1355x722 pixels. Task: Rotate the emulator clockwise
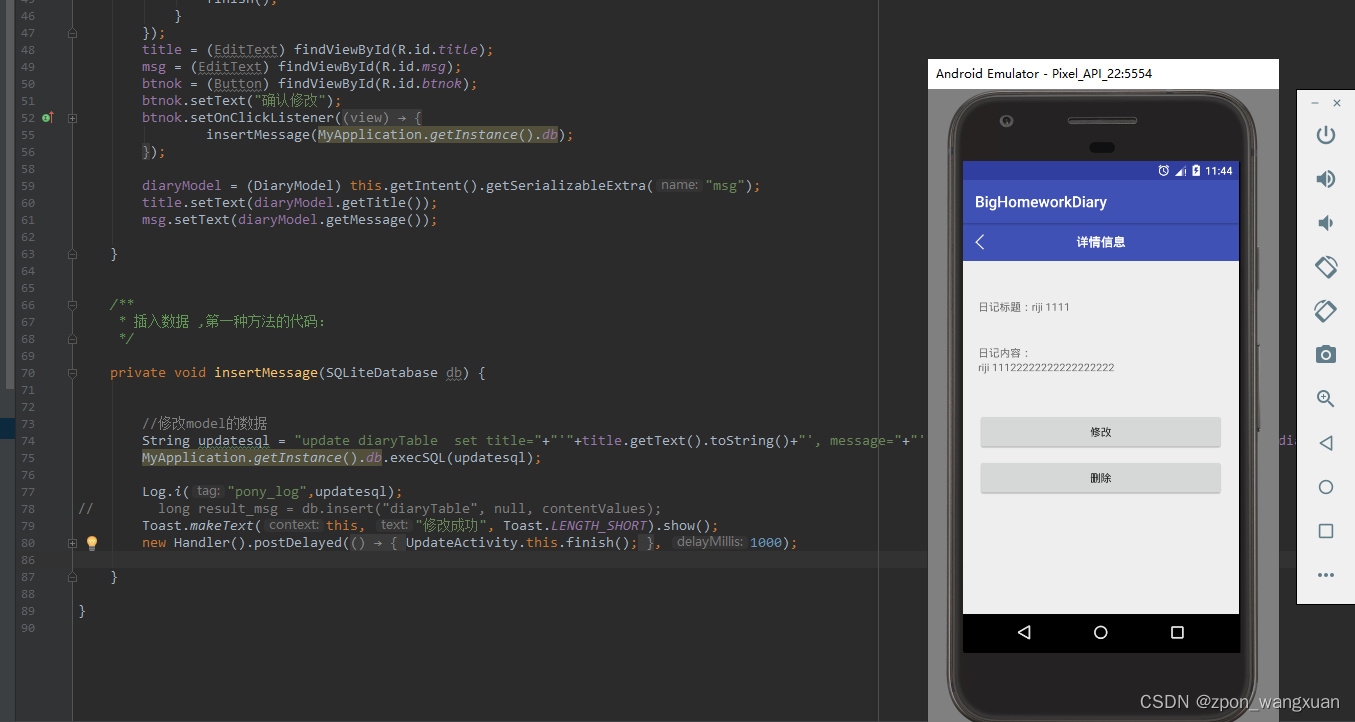[x=1325, y=311]
